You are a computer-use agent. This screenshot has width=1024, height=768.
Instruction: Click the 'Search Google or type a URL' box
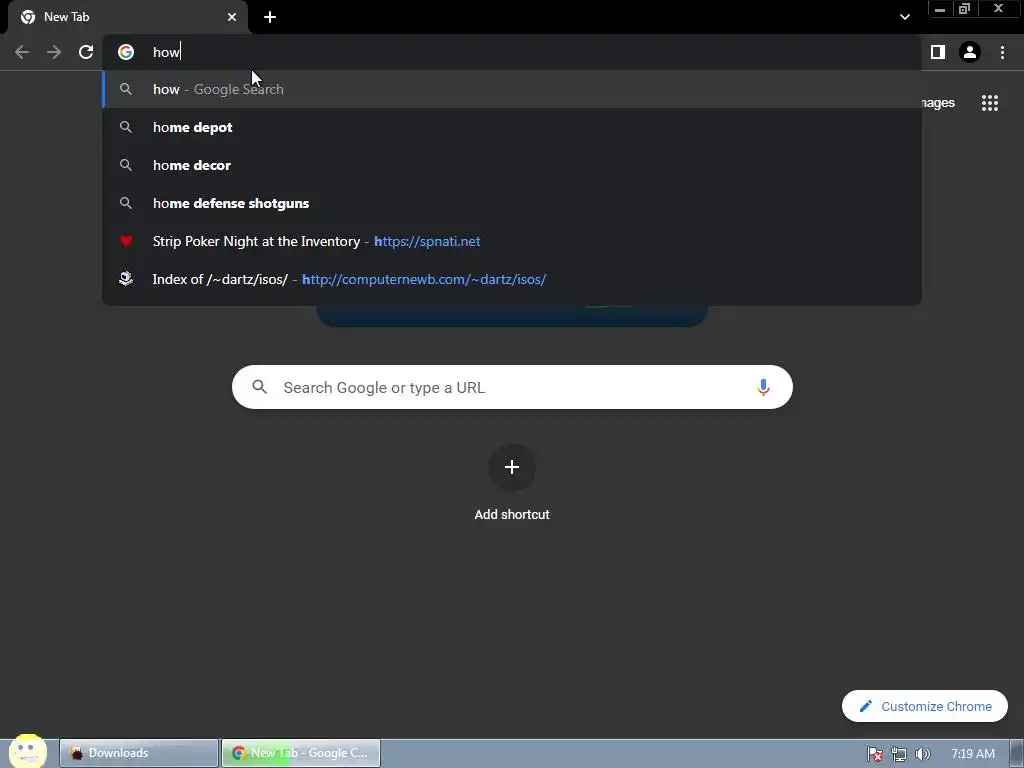[512, 387]
